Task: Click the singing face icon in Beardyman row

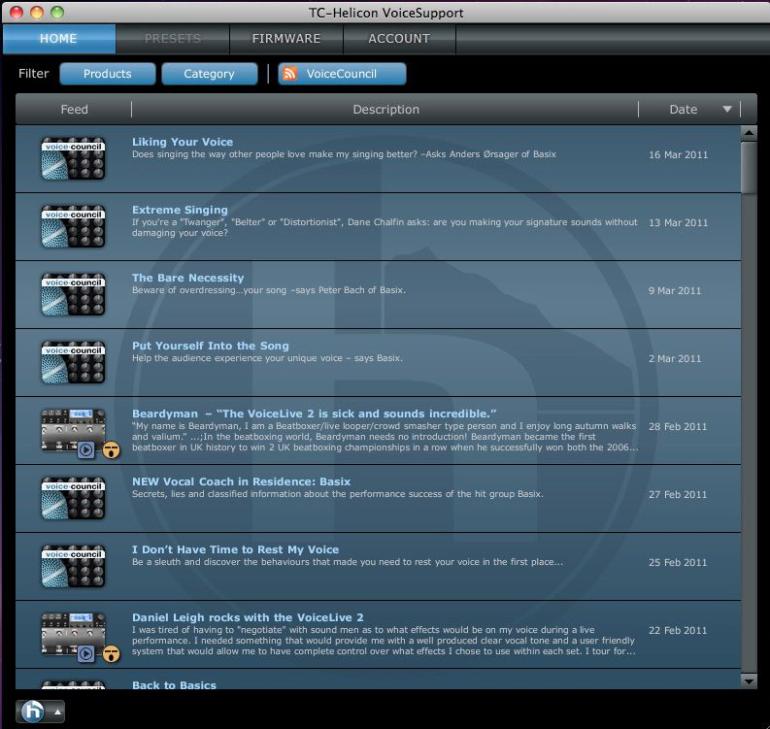Action: coord(111,450)
